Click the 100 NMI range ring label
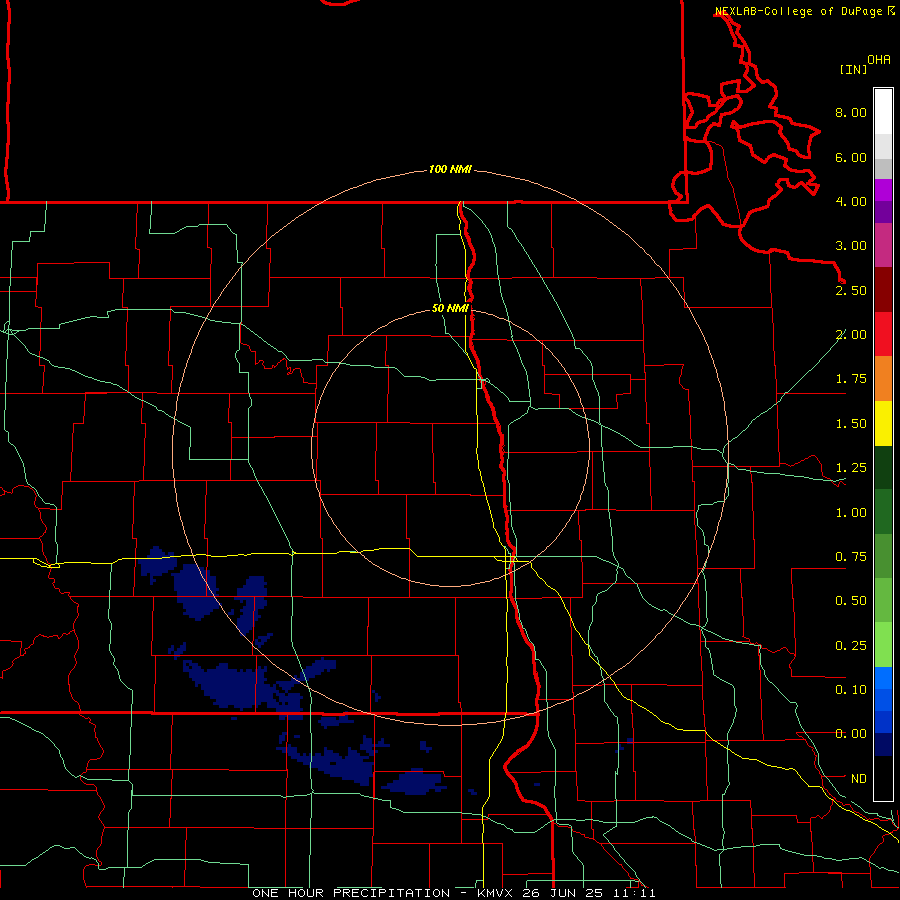 pos(450,169)
